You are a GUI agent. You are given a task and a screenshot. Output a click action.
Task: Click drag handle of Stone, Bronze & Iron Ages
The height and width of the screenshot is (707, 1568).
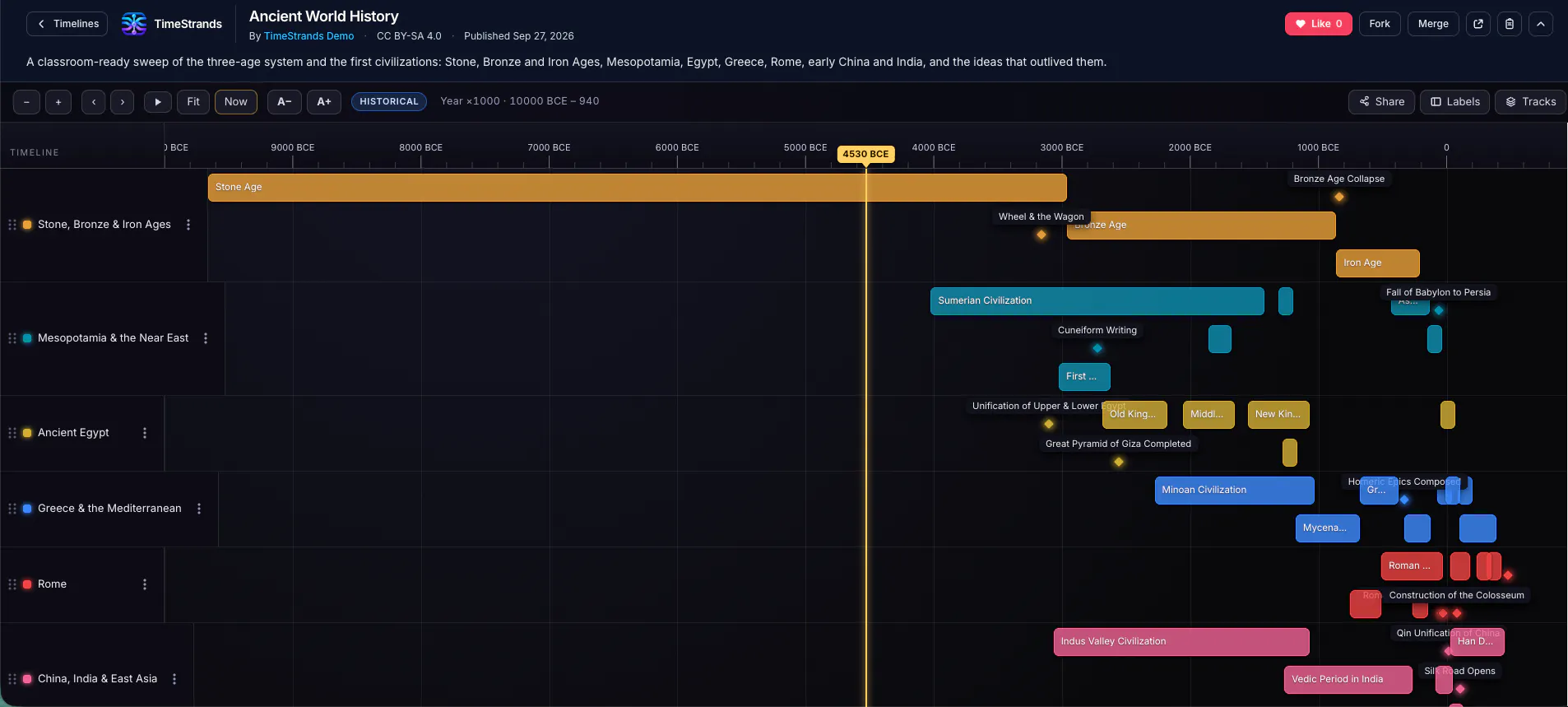coord(12,225)
